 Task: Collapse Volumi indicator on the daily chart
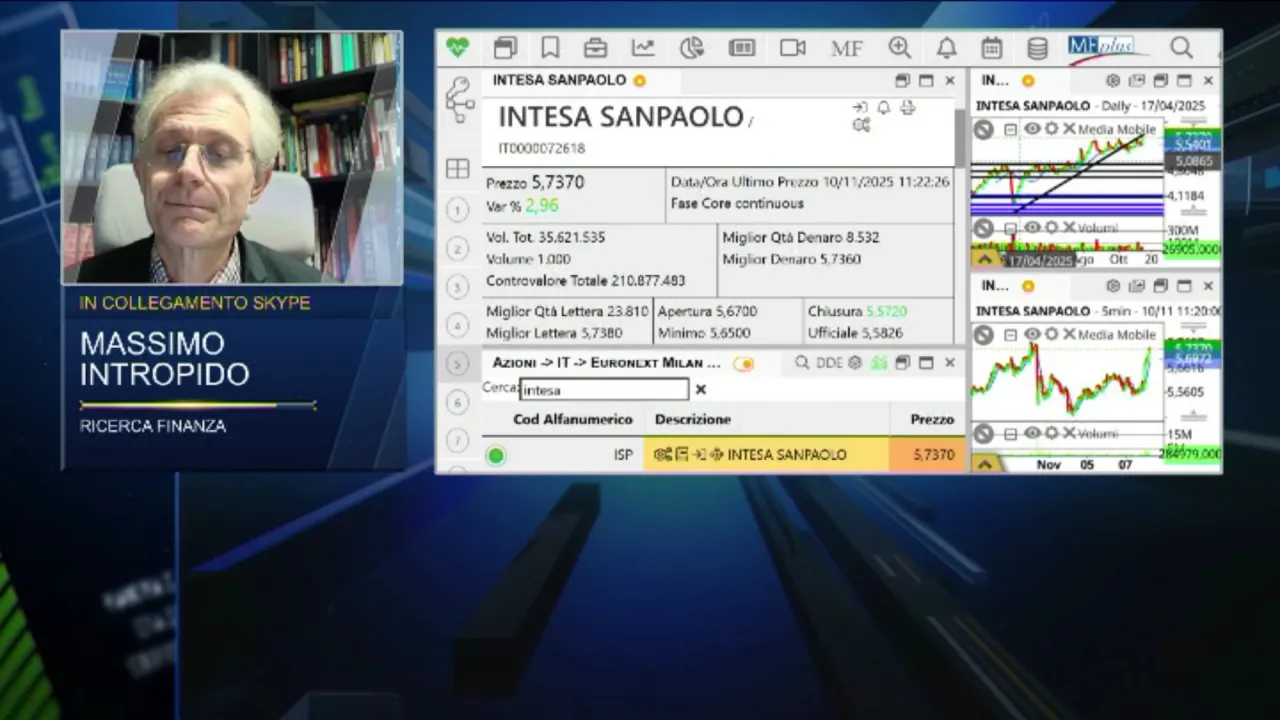(1011, 229)
